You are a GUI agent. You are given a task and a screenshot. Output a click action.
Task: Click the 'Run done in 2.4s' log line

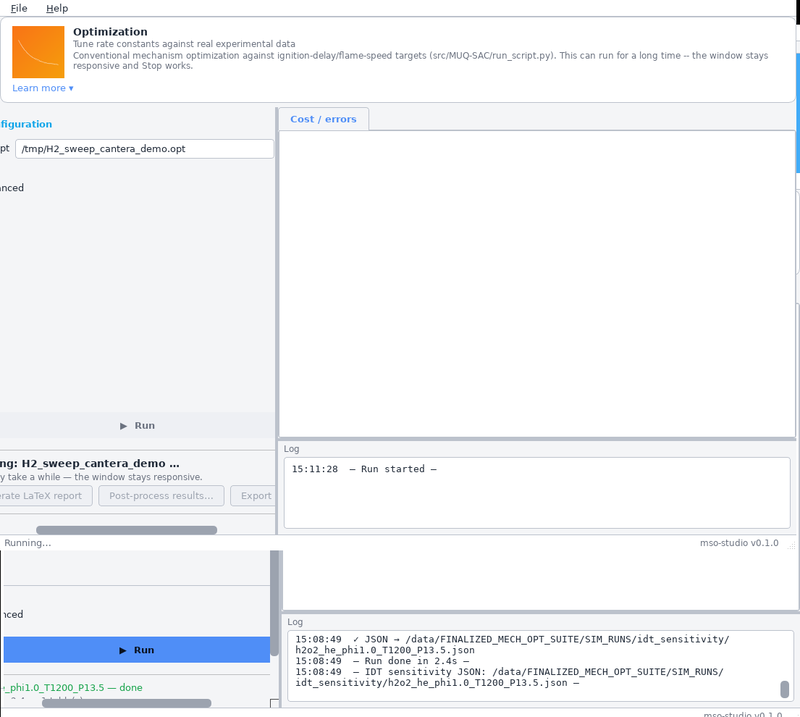pyautogui.click(x=382, y=661)
